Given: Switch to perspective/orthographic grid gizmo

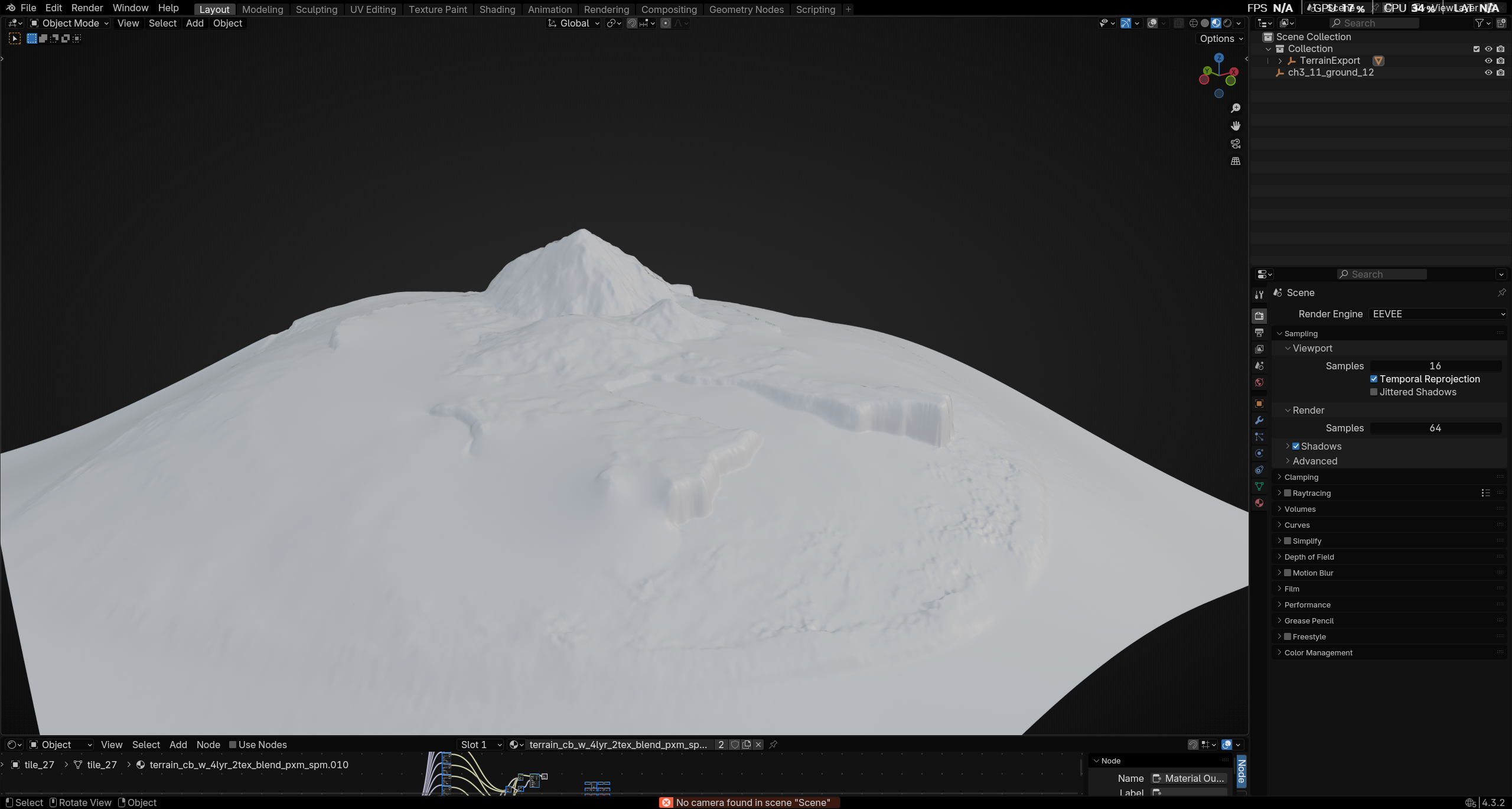Looking at the screenshot, I should pyautogui.click(x=1235, y=161).
